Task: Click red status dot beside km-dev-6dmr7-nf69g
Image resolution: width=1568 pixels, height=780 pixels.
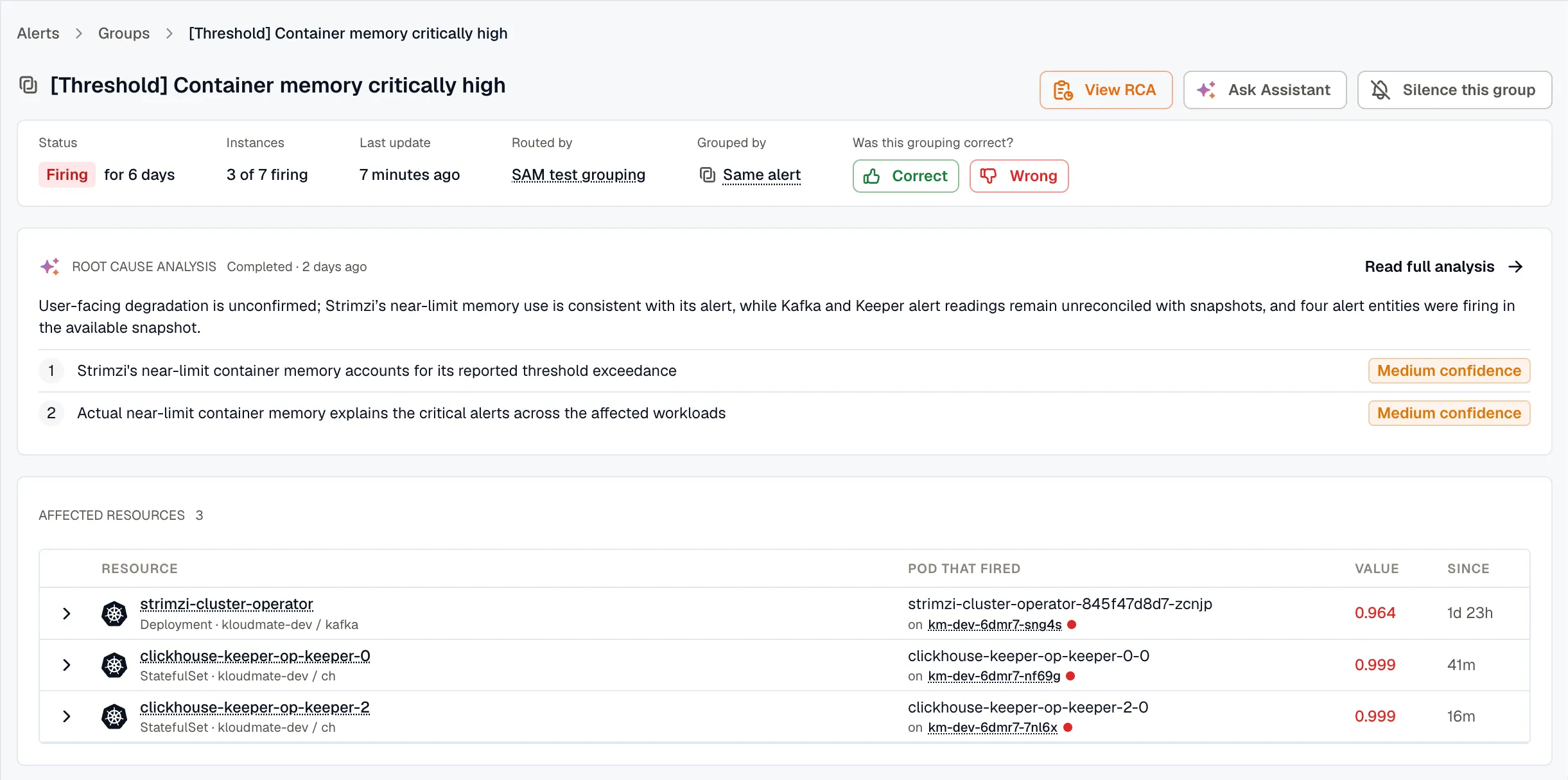Action: [x=1070, y=676]
